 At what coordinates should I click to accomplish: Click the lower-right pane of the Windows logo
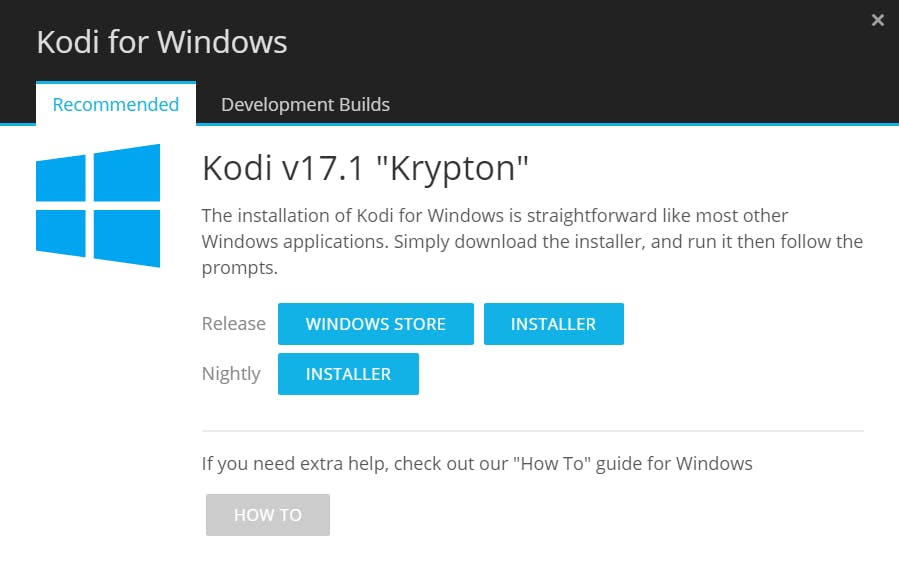127,236
